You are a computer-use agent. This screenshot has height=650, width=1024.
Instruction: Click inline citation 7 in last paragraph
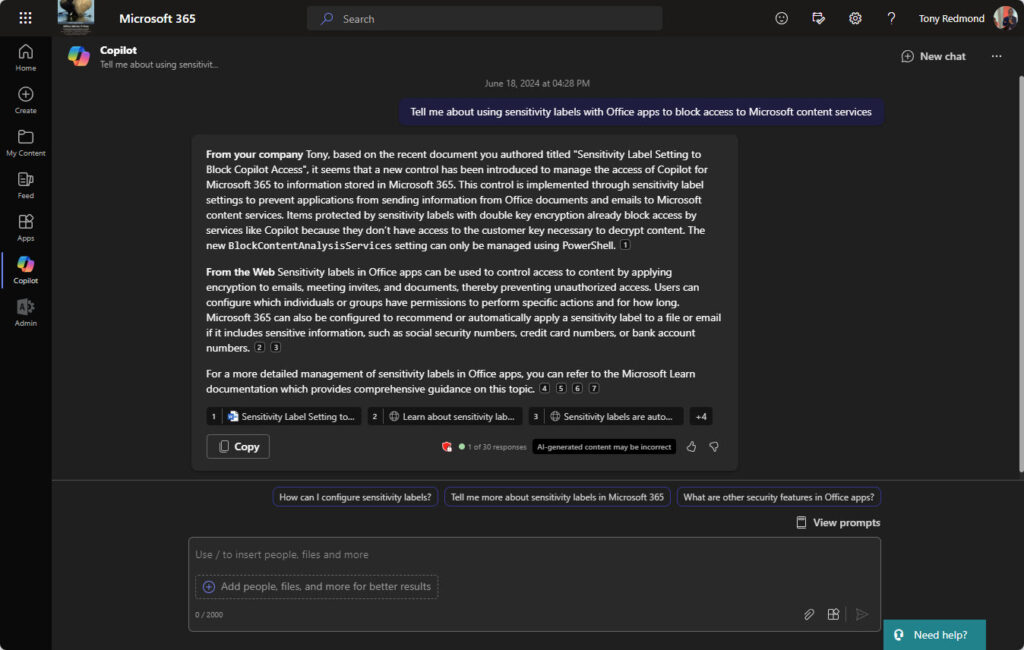coord(594,389)
